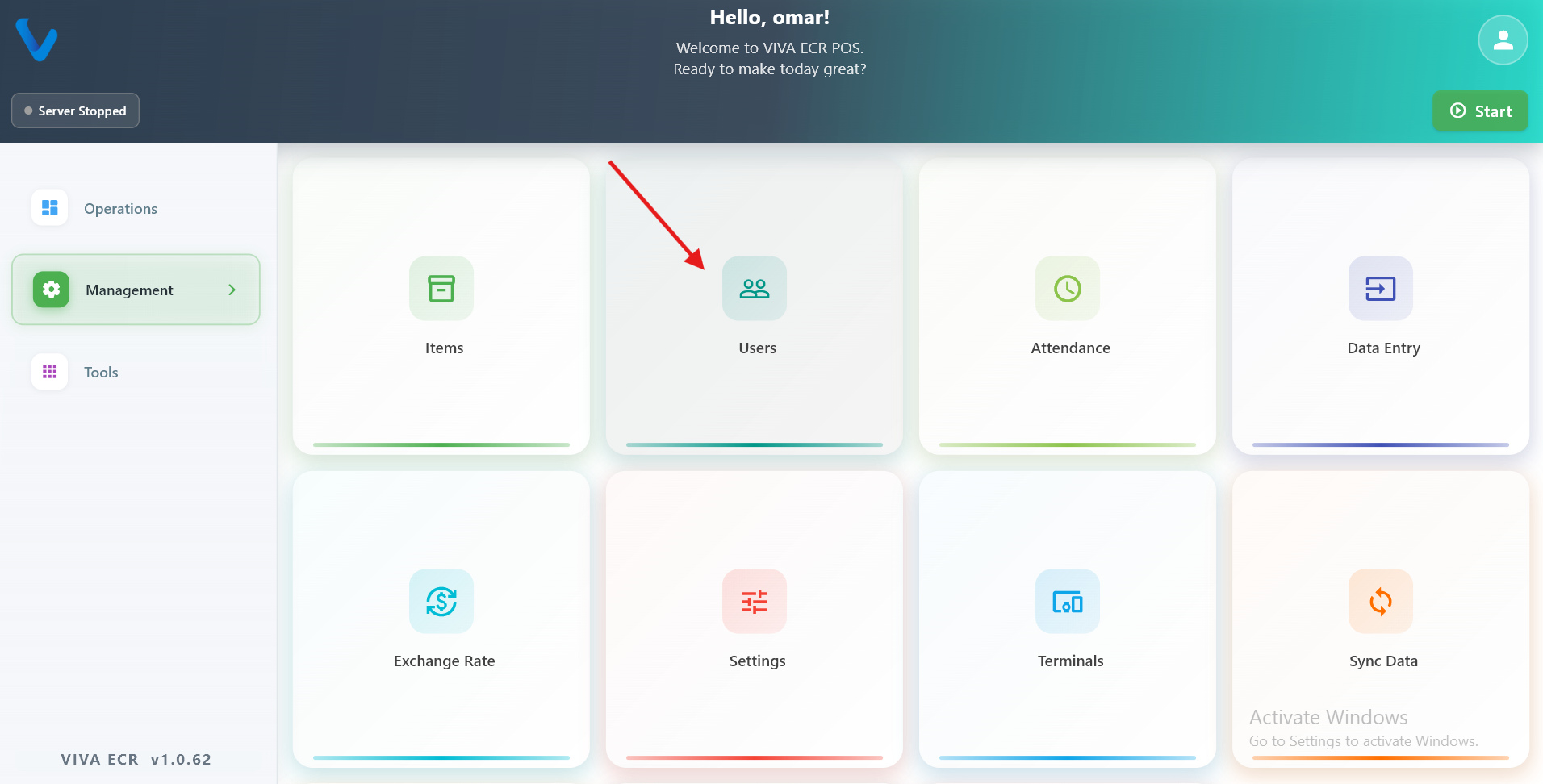Click the Hello, omar! greeting
1543x784 pixels.
point(769,18)
